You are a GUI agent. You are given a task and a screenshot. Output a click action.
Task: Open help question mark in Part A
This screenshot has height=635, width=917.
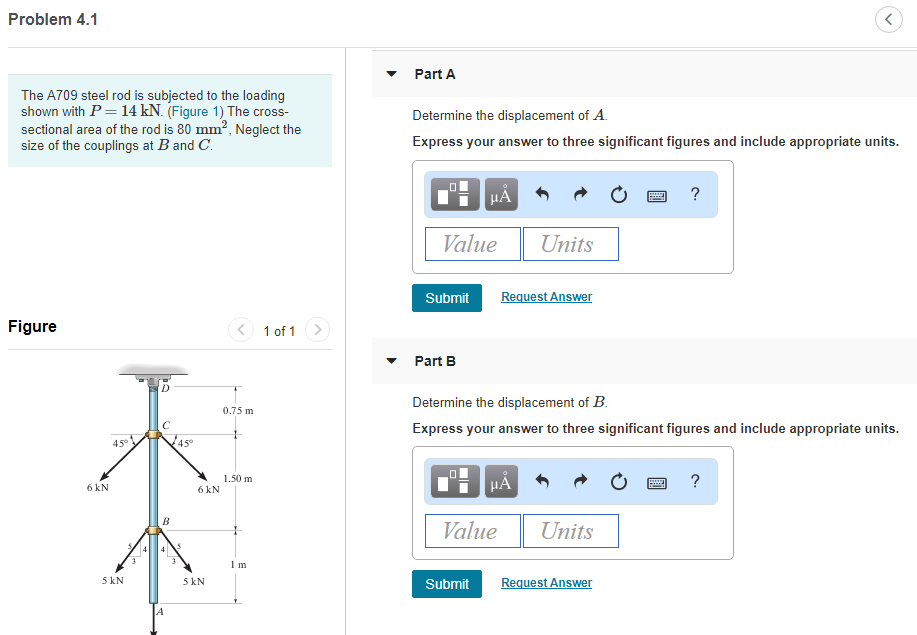[695, 194]
